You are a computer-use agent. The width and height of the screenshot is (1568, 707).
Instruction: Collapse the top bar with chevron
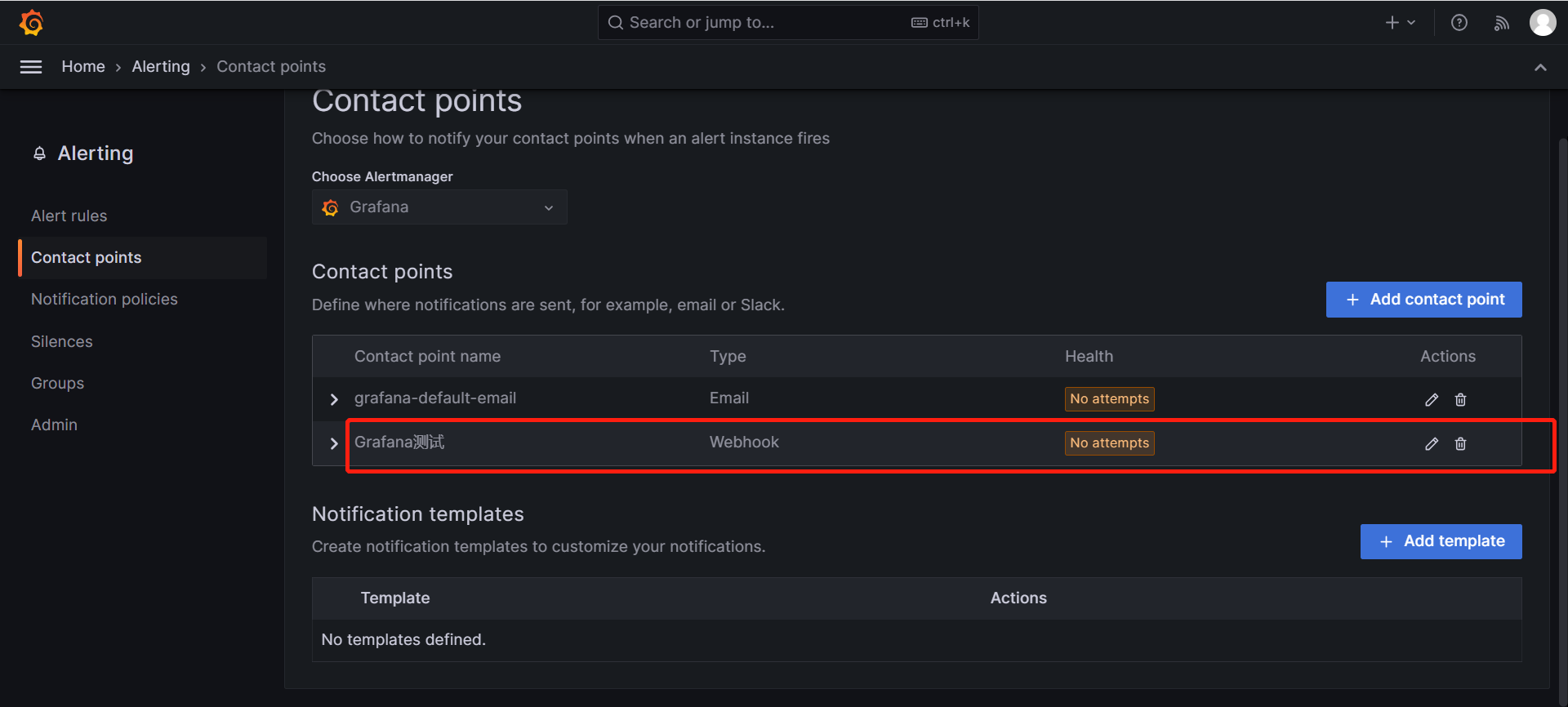click(x=1540, y=67)
